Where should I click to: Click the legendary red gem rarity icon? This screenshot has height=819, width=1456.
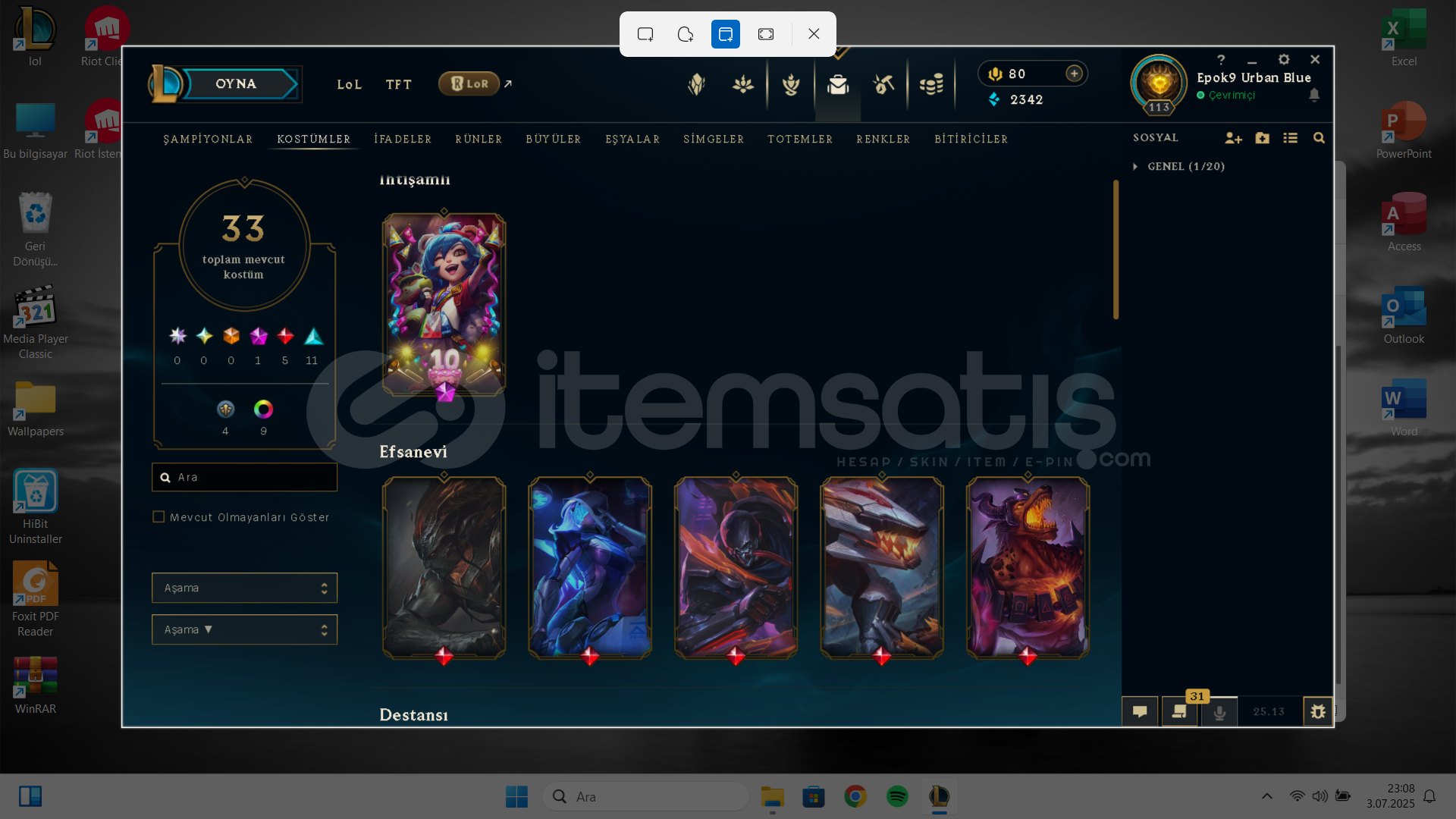coord(285,336)
